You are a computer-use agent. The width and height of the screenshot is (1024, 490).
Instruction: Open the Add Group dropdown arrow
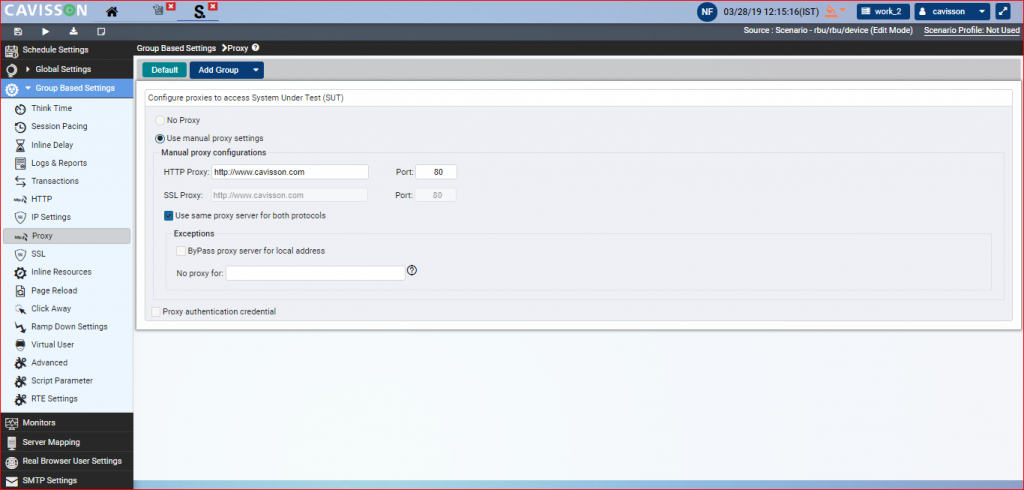coord(256,70)
